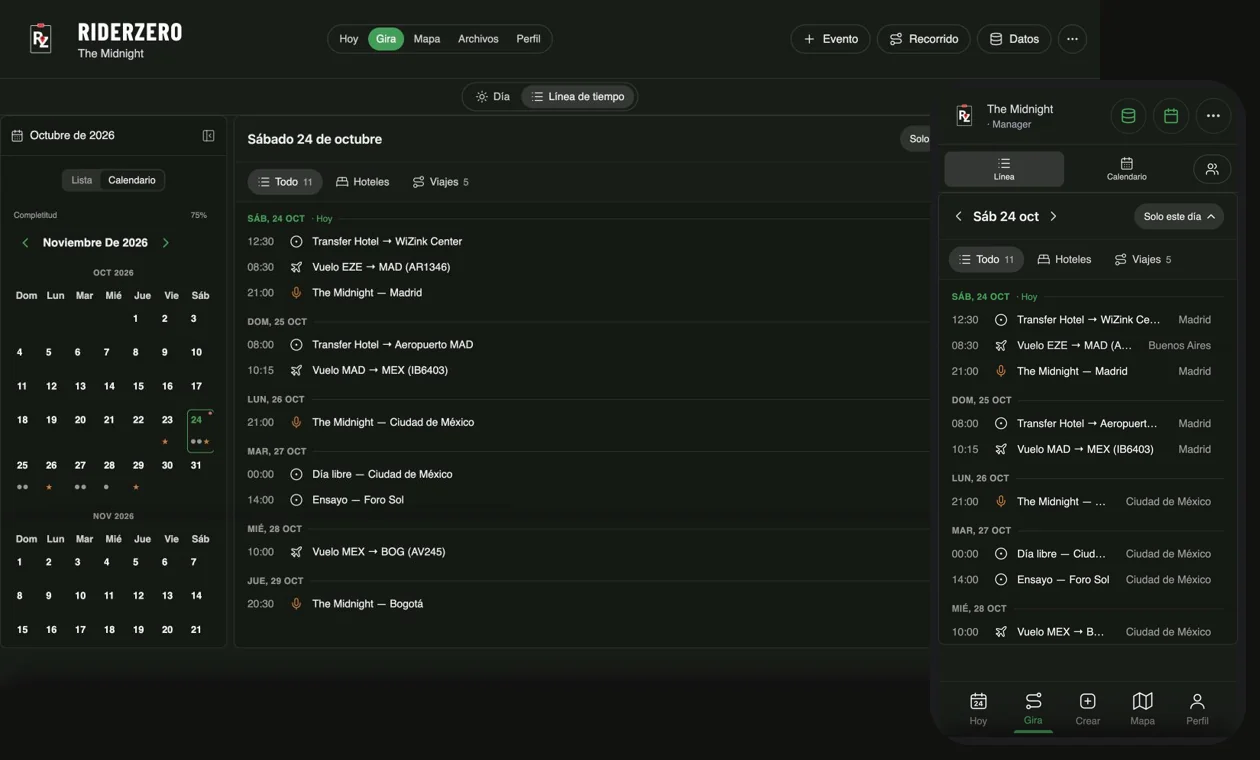
Task: Switch to Día view
Action: tap(493, 97)
